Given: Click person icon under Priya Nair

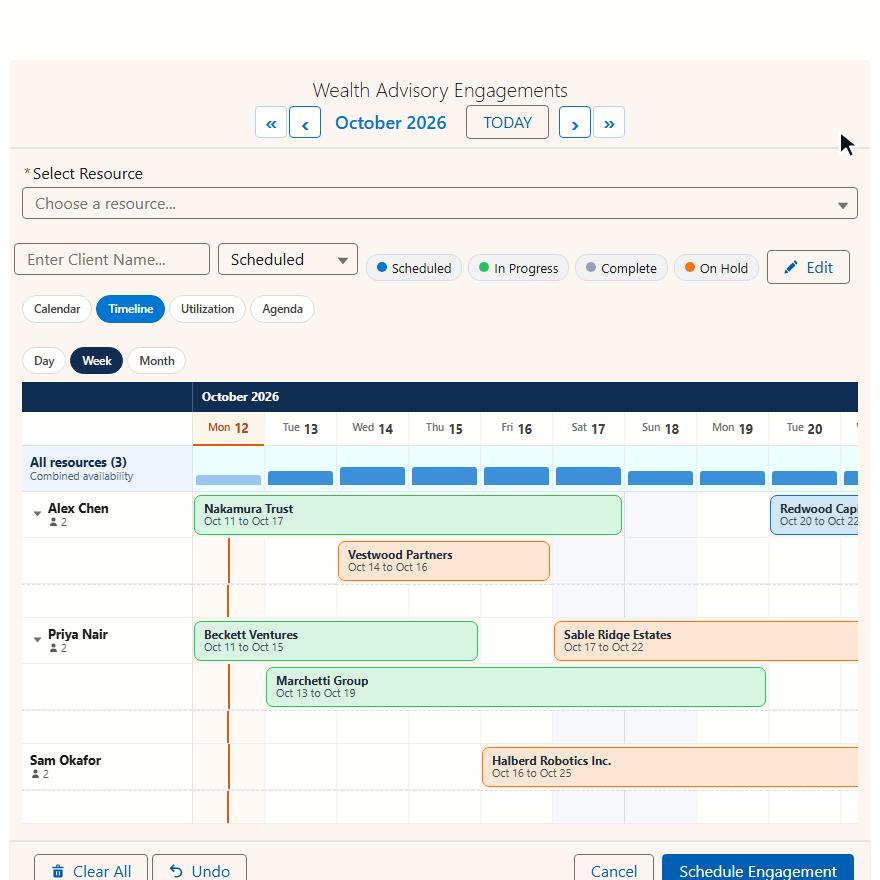Looking at the screenshot, I should point(53,648).
